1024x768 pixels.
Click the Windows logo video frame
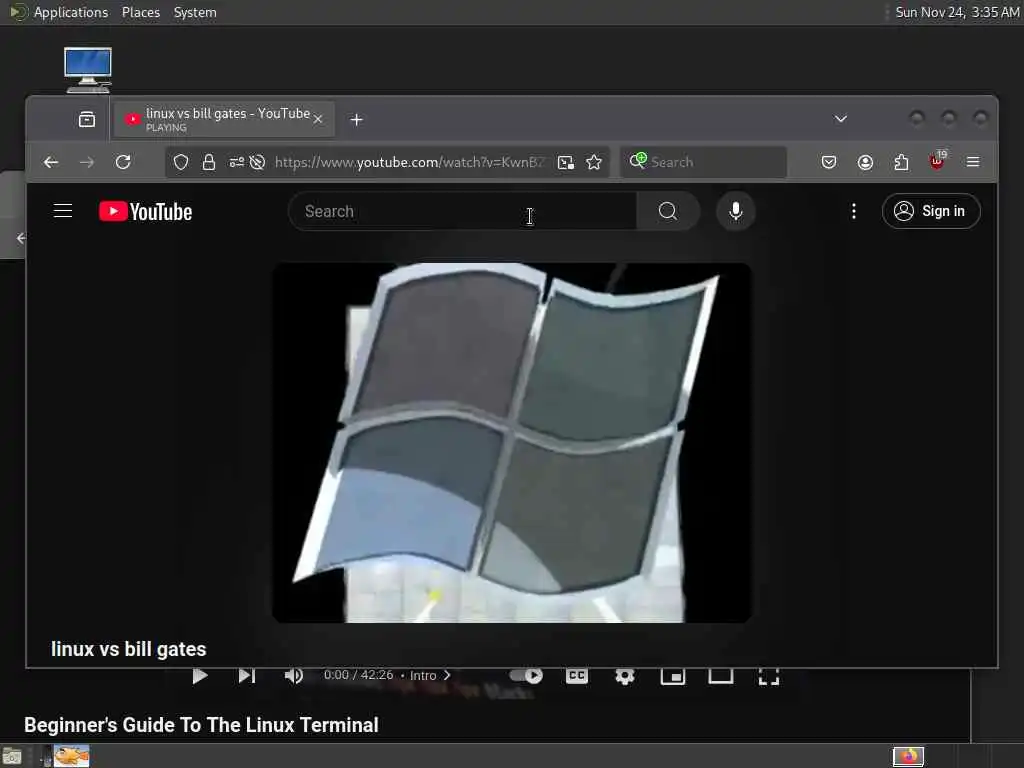point(511,443)
